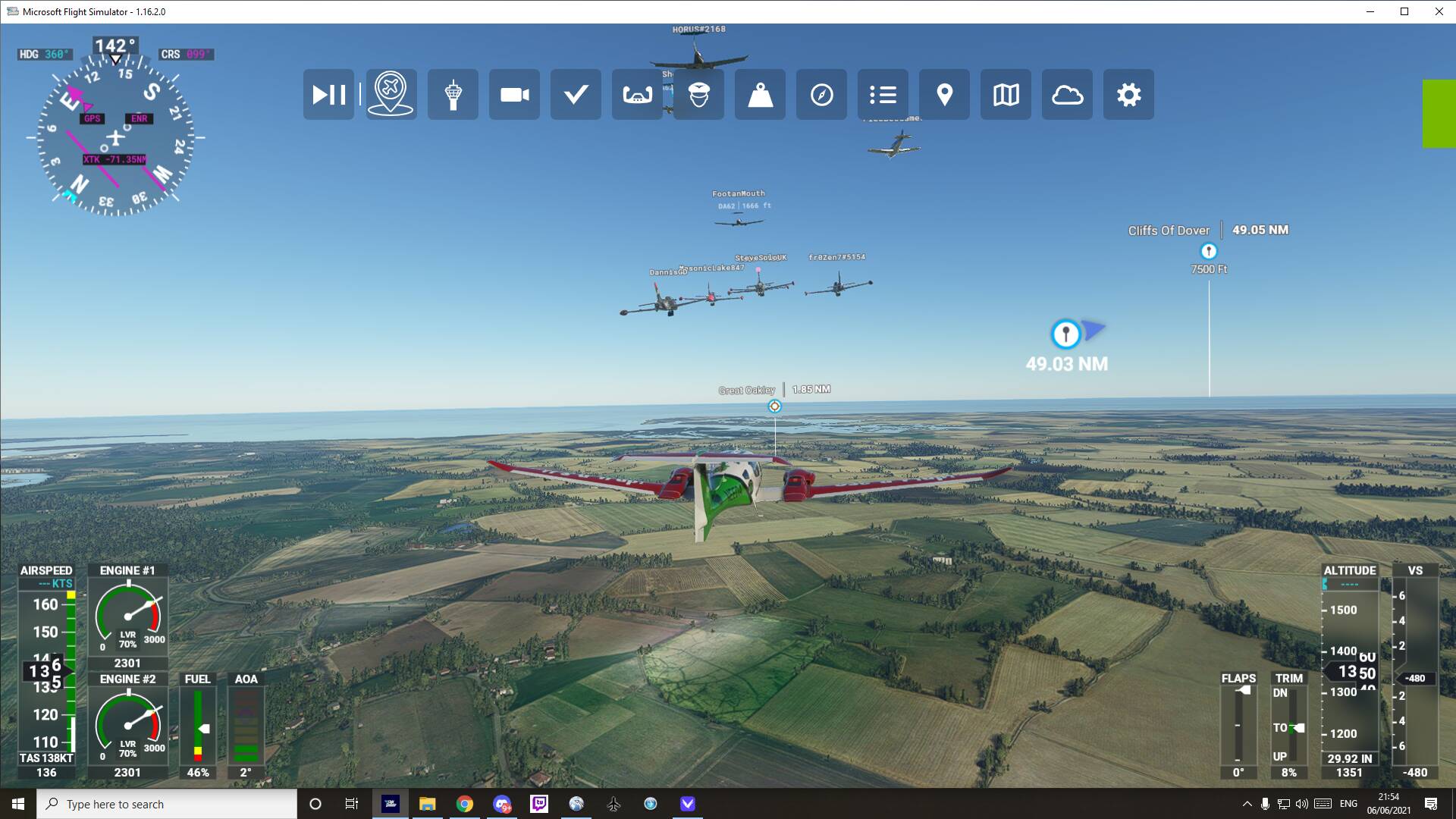Toggle Active Pause in the toolbar
1456x819 pixels.
tap(328, 95)
